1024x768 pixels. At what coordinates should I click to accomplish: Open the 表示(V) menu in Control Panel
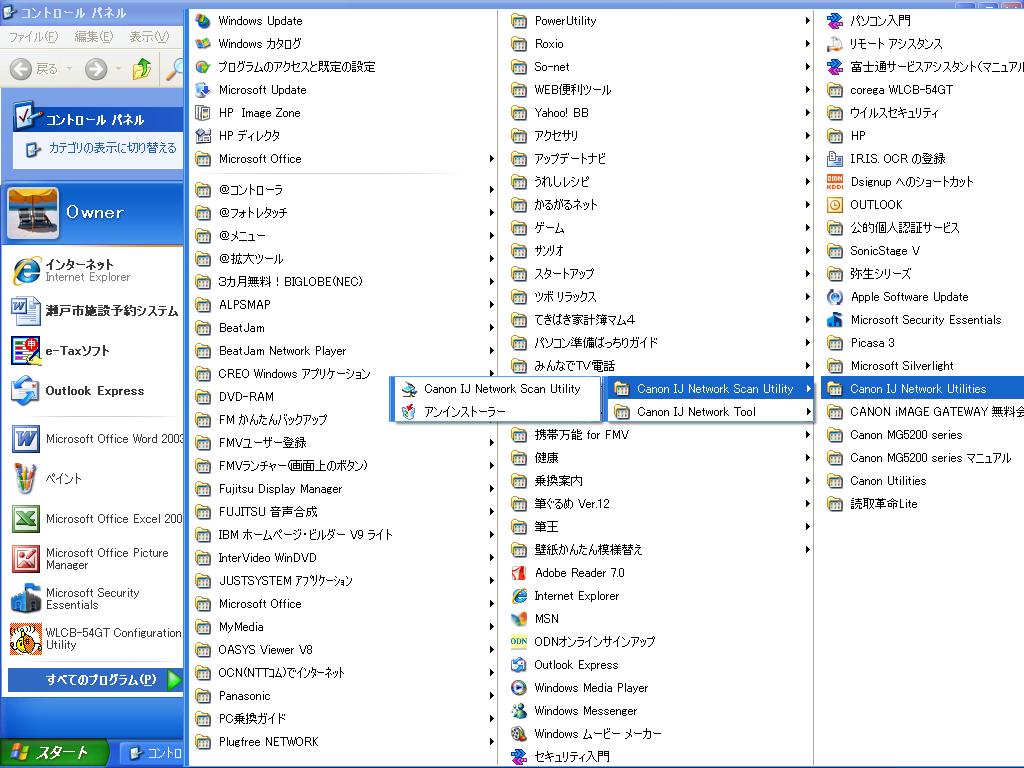[149, 37]
